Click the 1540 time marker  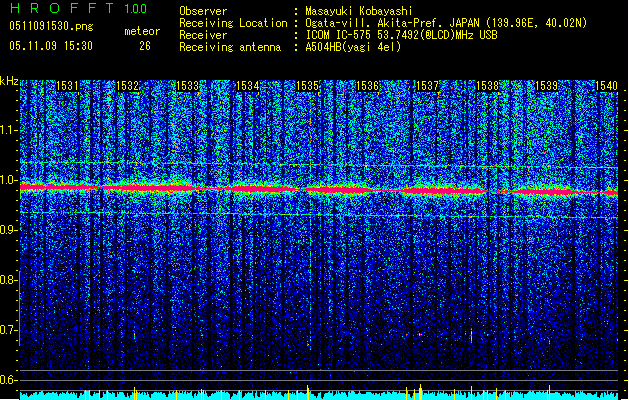click(606, 86)
